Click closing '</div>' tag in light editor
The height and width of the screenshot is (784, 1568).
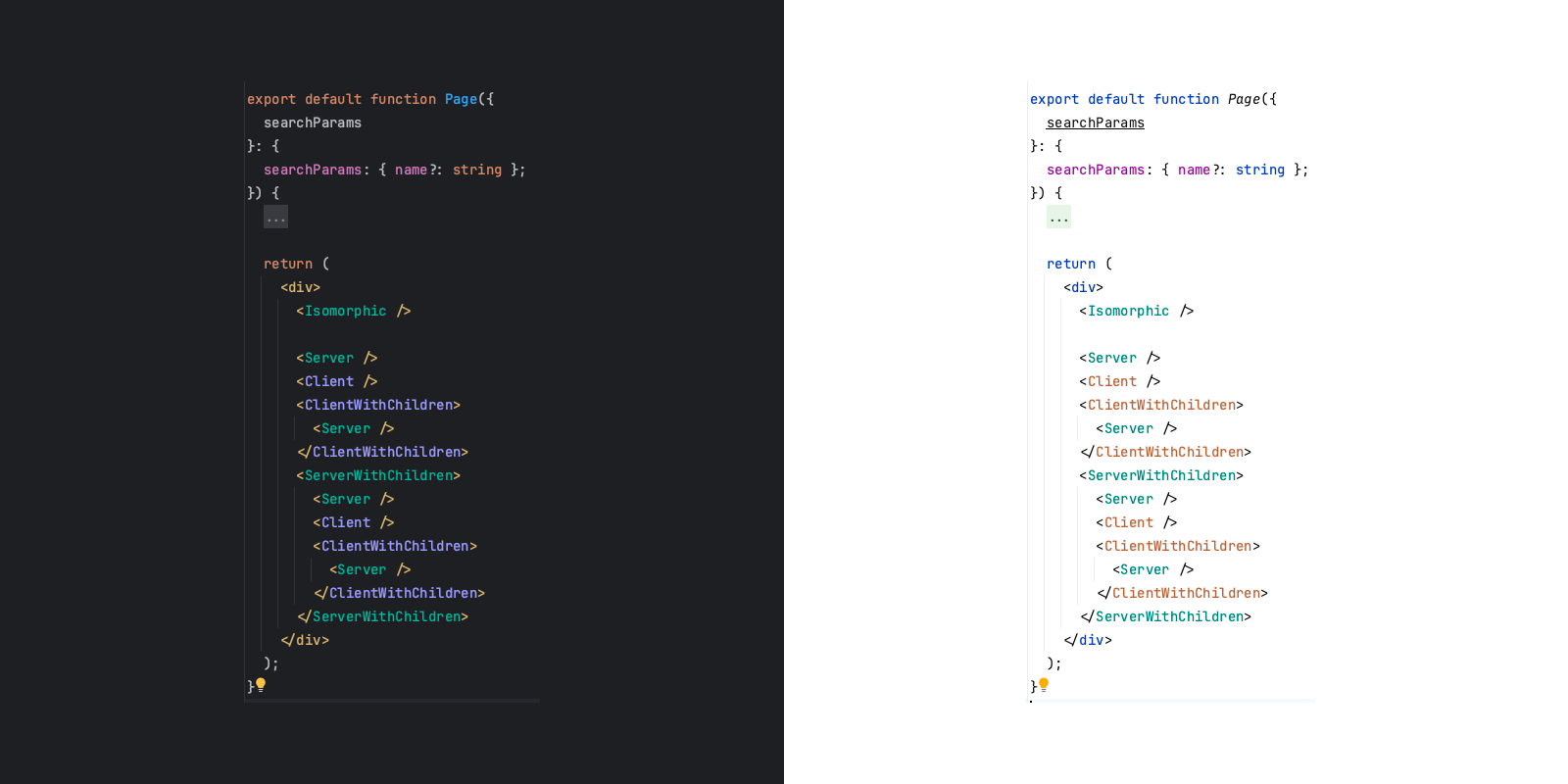(x=1088, y=640)
